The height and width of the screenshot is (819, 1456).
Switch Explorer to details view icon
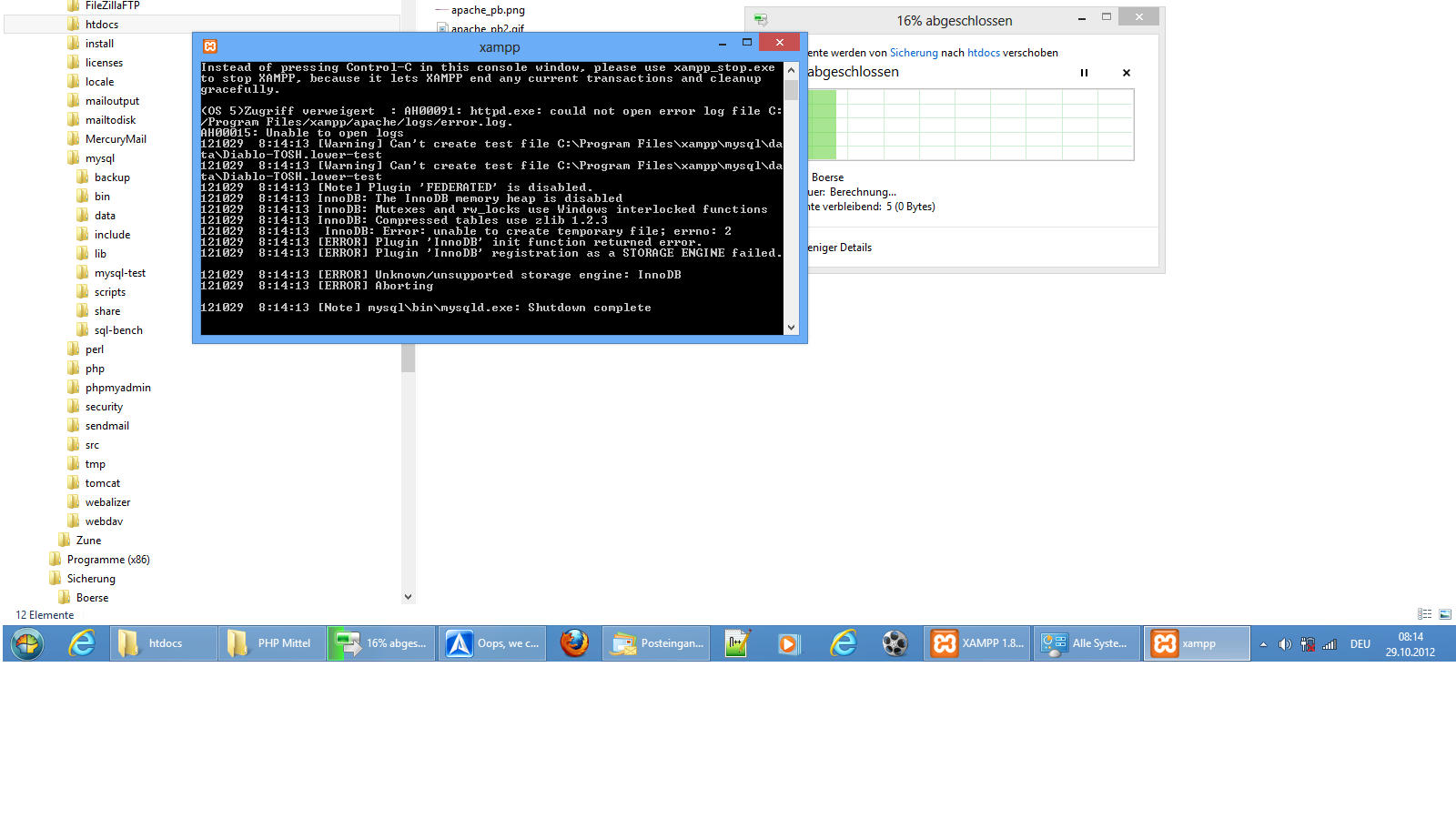[x=1425, y=614]
